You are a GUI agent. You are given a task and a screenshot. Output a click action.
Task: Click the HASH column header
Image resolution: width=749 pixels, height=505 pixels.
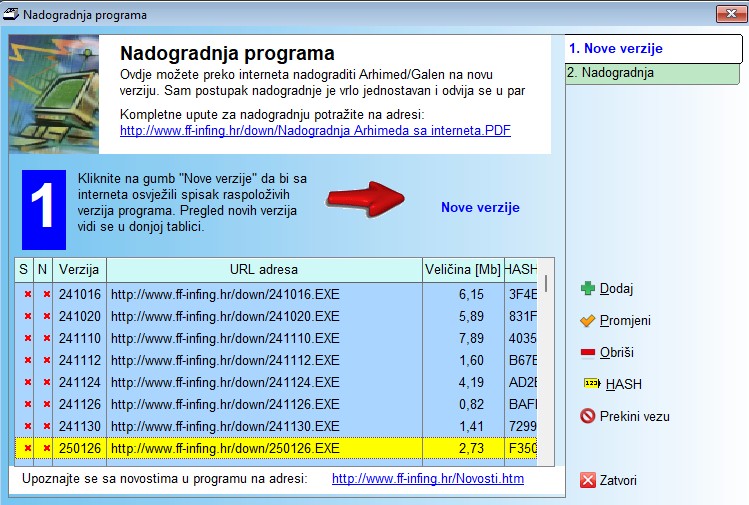pos(521,269)
